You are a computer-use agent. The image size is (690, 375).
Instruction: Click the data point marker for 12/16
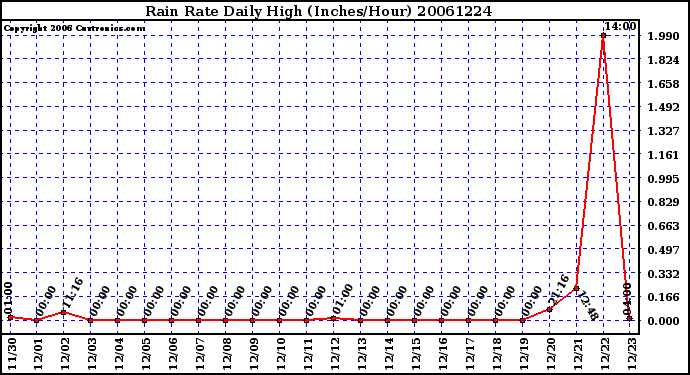[441, 320]
